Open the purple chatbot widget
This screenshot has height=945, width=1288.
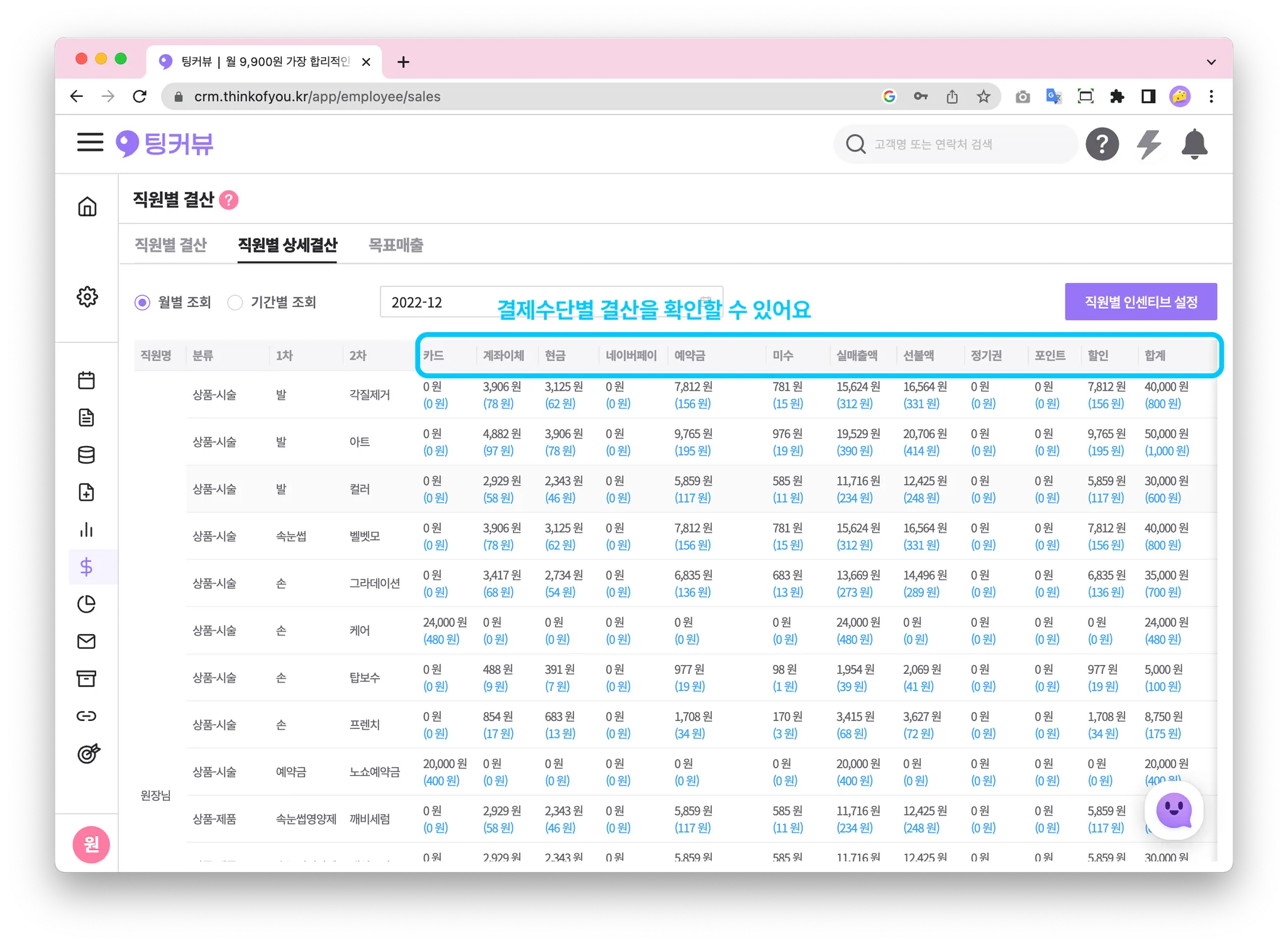[1173, 810]
